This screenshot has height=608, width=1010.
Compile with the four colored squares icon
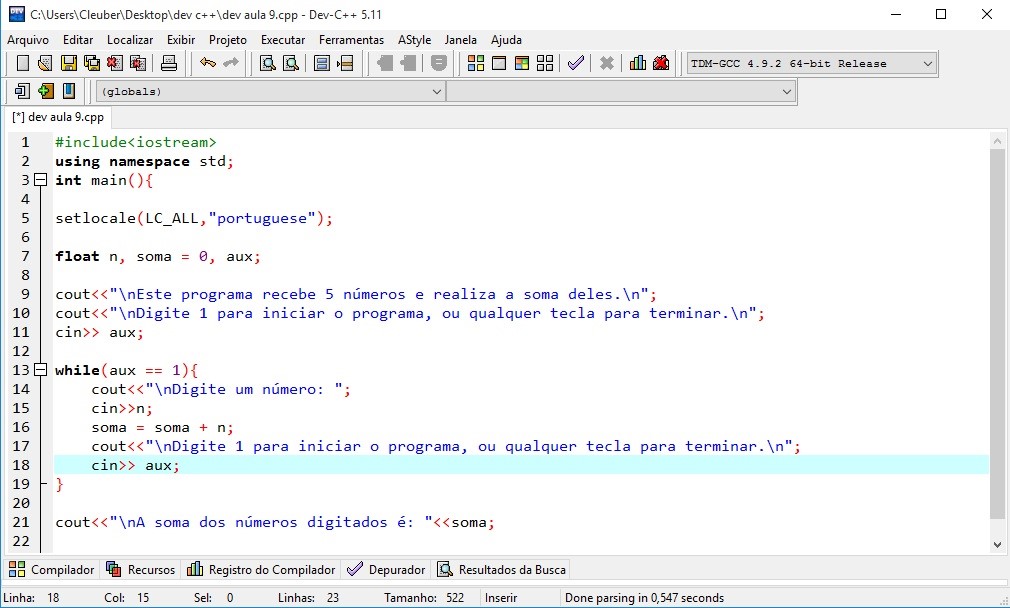475,63
